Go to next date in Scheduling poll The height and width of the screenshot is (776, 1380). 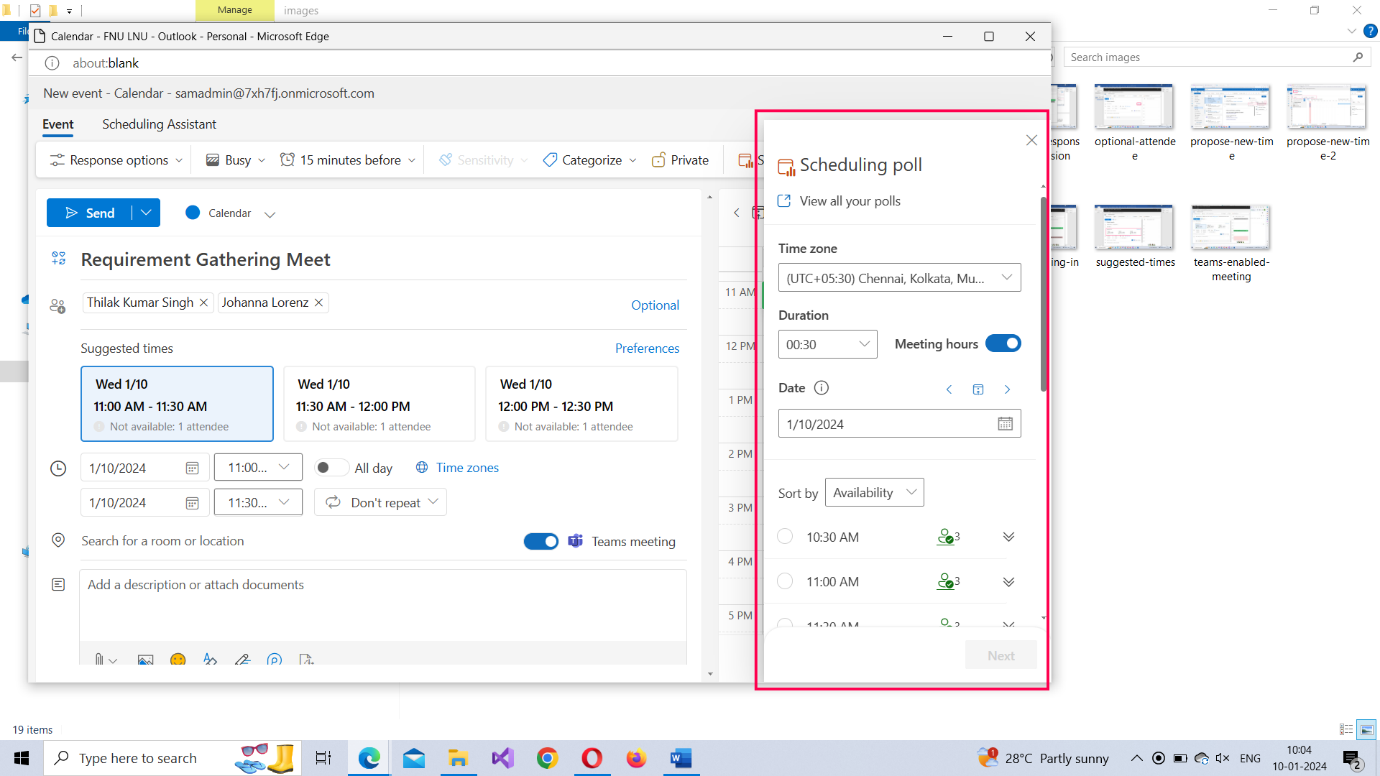coord(1007,389)
